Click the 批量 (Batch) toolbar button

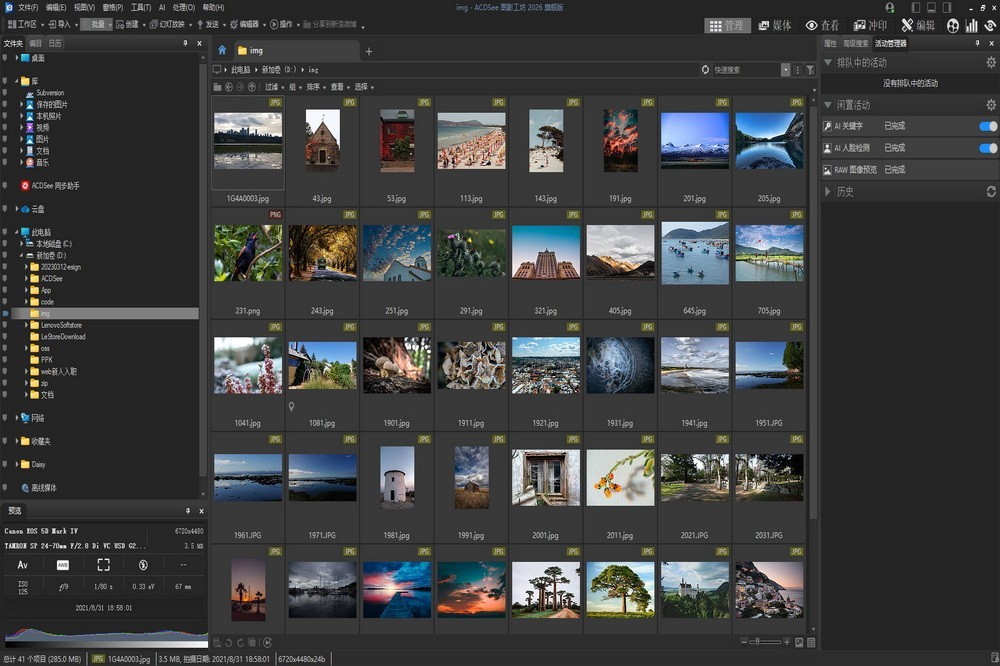[x=98, y=24]
